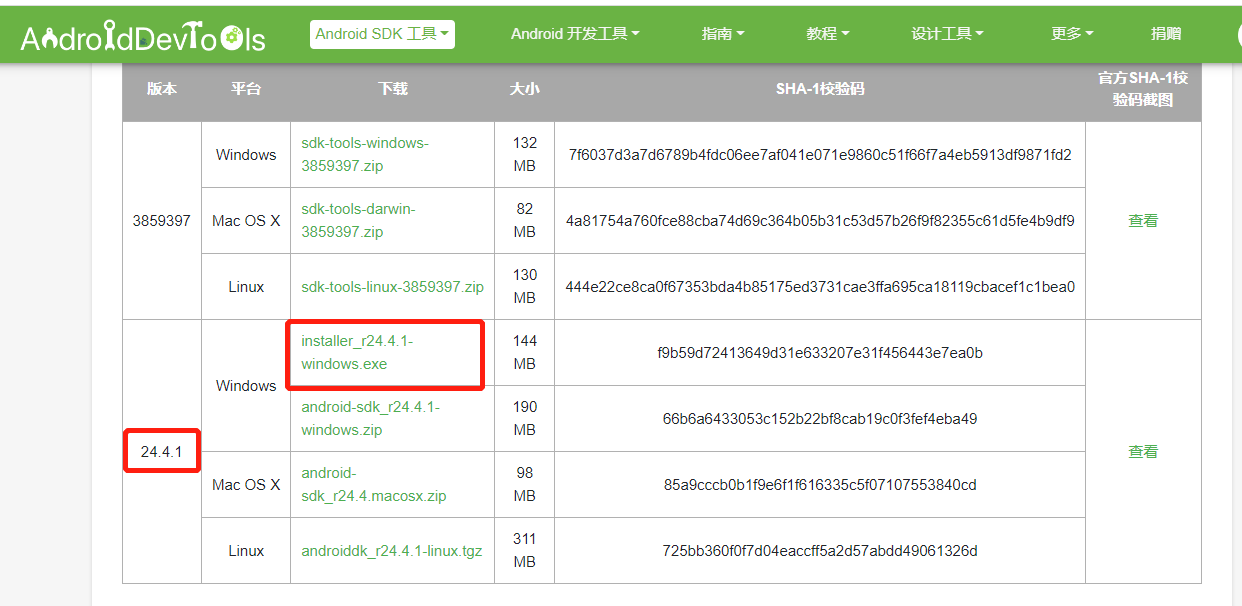This screenshot has height=606, width=1242.
Task: Download sdk-tools-darwin-3859397.zip
Action: pos(358,221)
